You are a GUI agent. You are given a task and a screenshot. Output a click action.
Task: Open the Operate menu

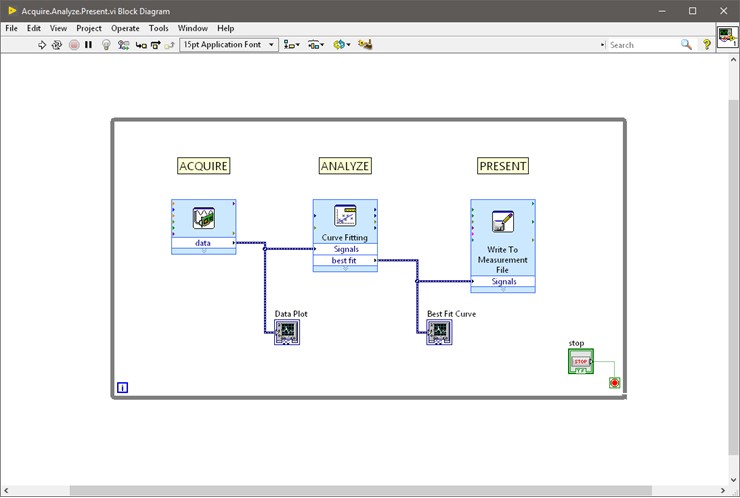[125, 28]
